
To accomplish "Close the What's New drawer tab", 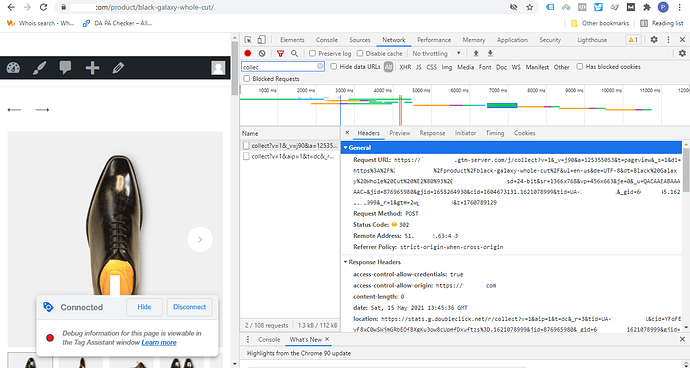I will pos(327,339).
